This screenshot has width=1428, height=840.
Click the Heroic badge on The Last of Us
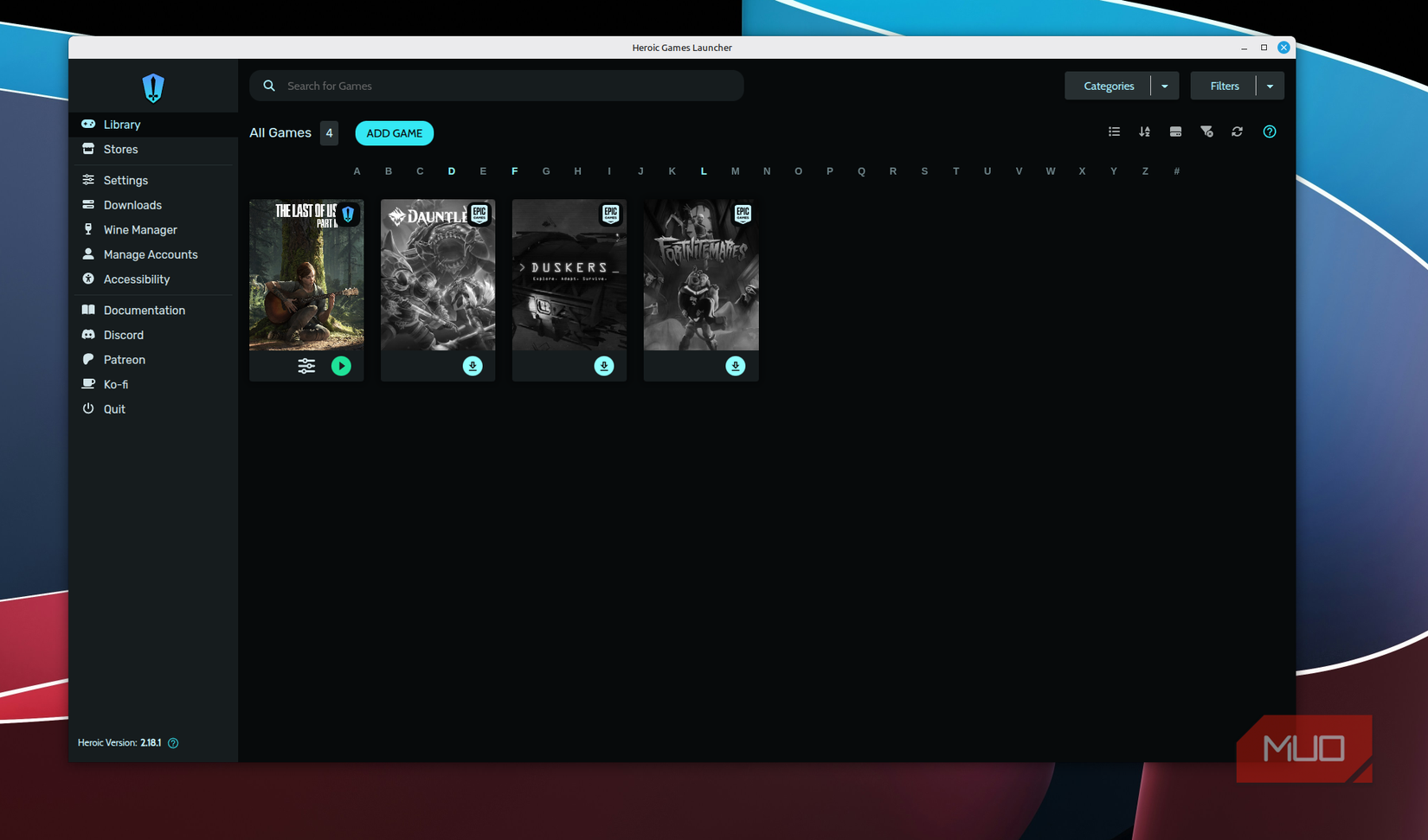(348, 214)
